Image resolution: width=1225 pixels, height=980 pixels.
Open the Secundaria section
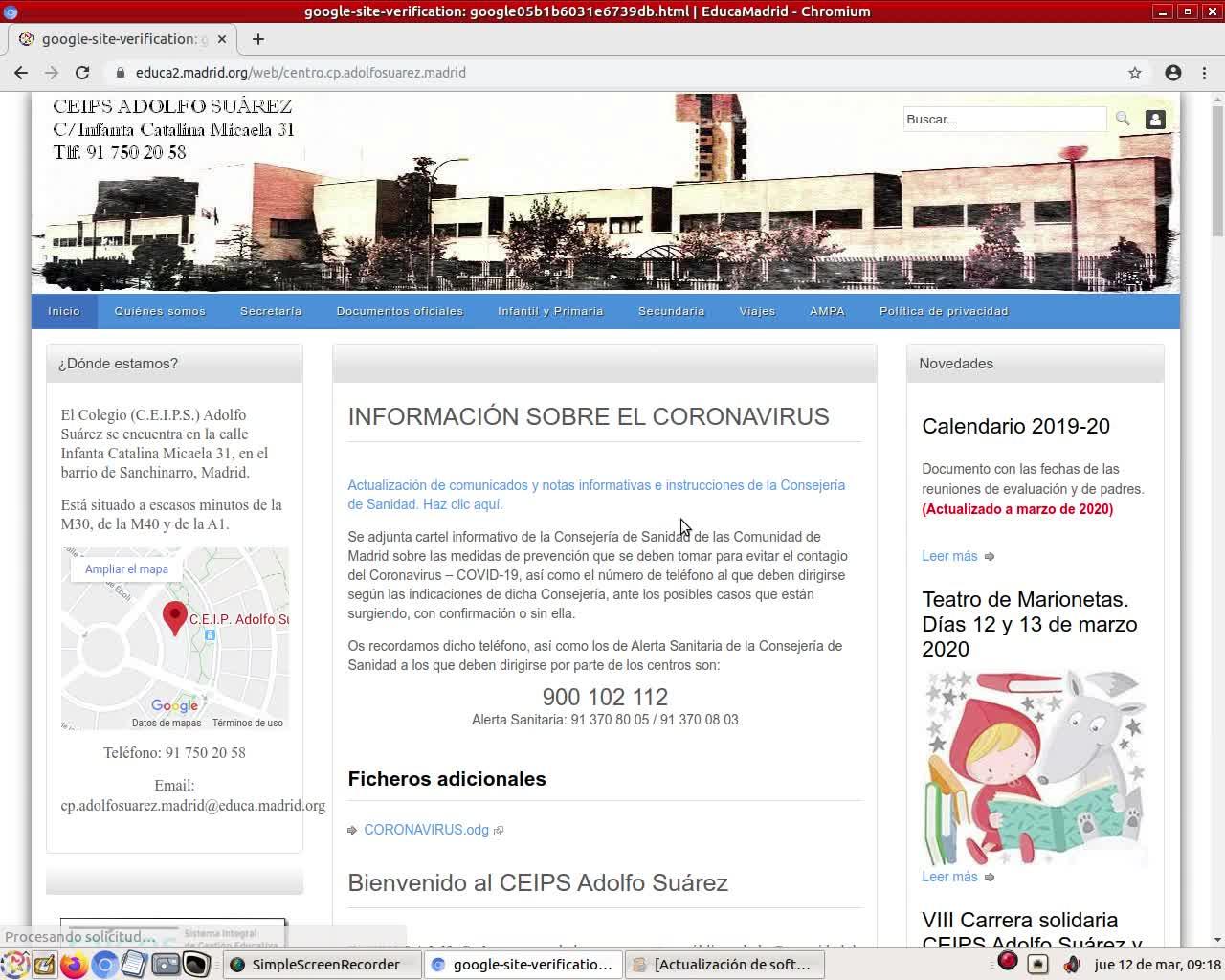[671, 311]
